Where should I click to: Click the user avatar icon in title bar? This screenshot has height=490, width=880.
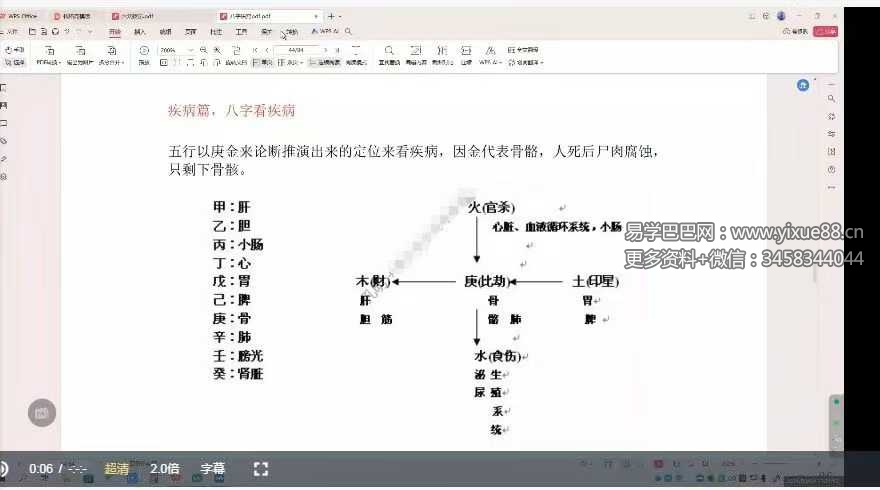[x=780, y=16]
